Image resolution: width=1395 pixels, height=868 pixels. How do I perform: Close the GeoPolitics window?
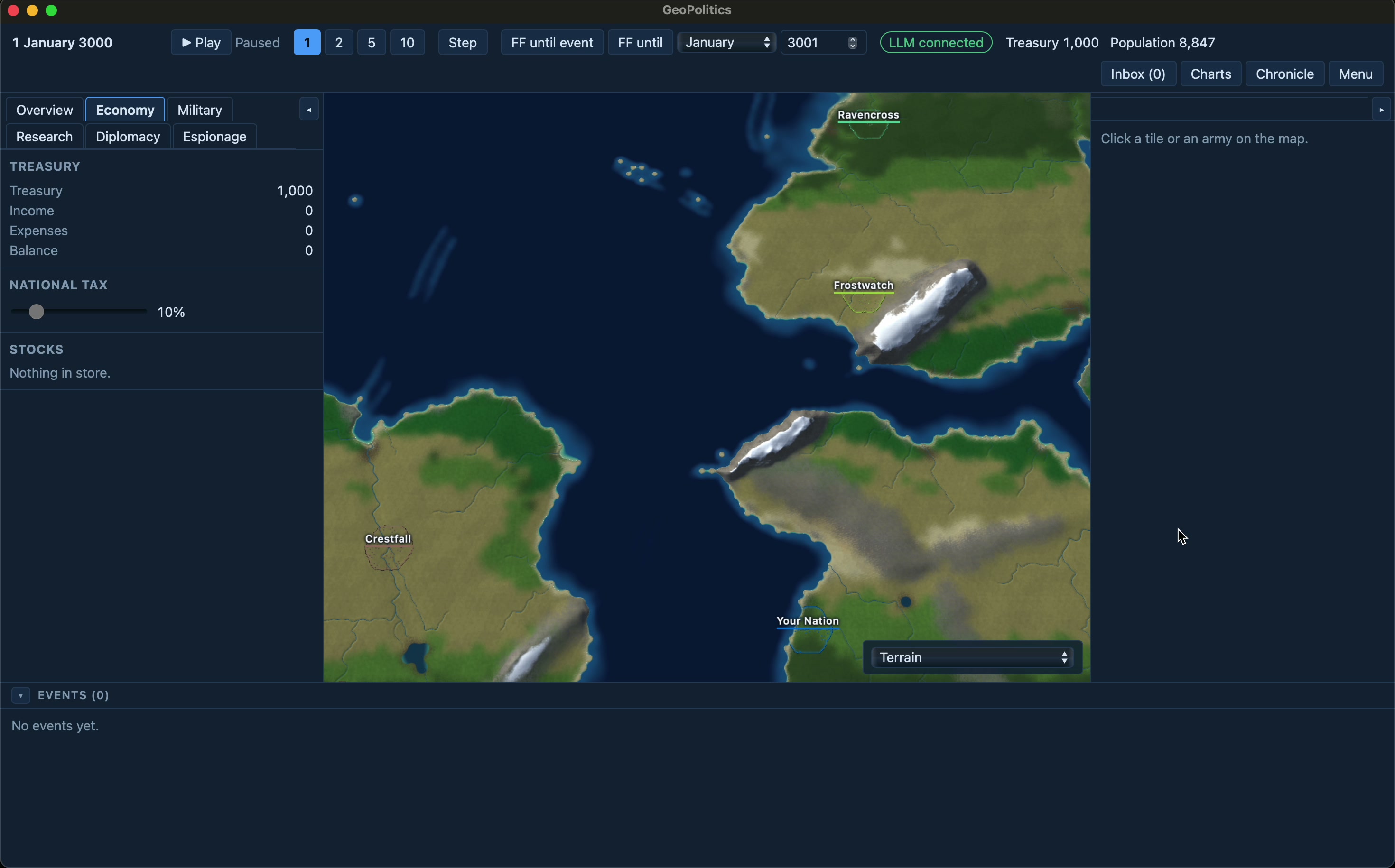pyautogui.click(x=13, y=10)
